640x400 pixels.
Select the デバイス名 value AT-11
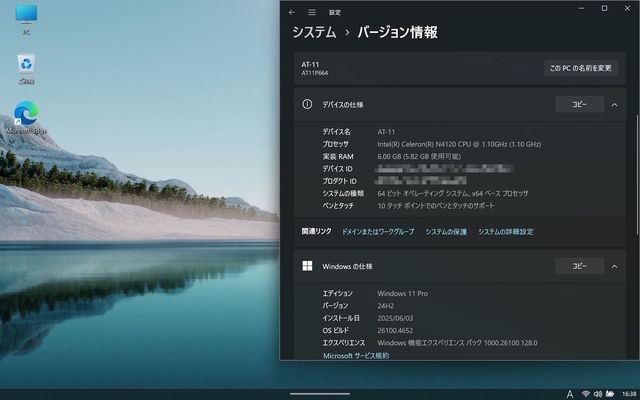pos(386,132)
